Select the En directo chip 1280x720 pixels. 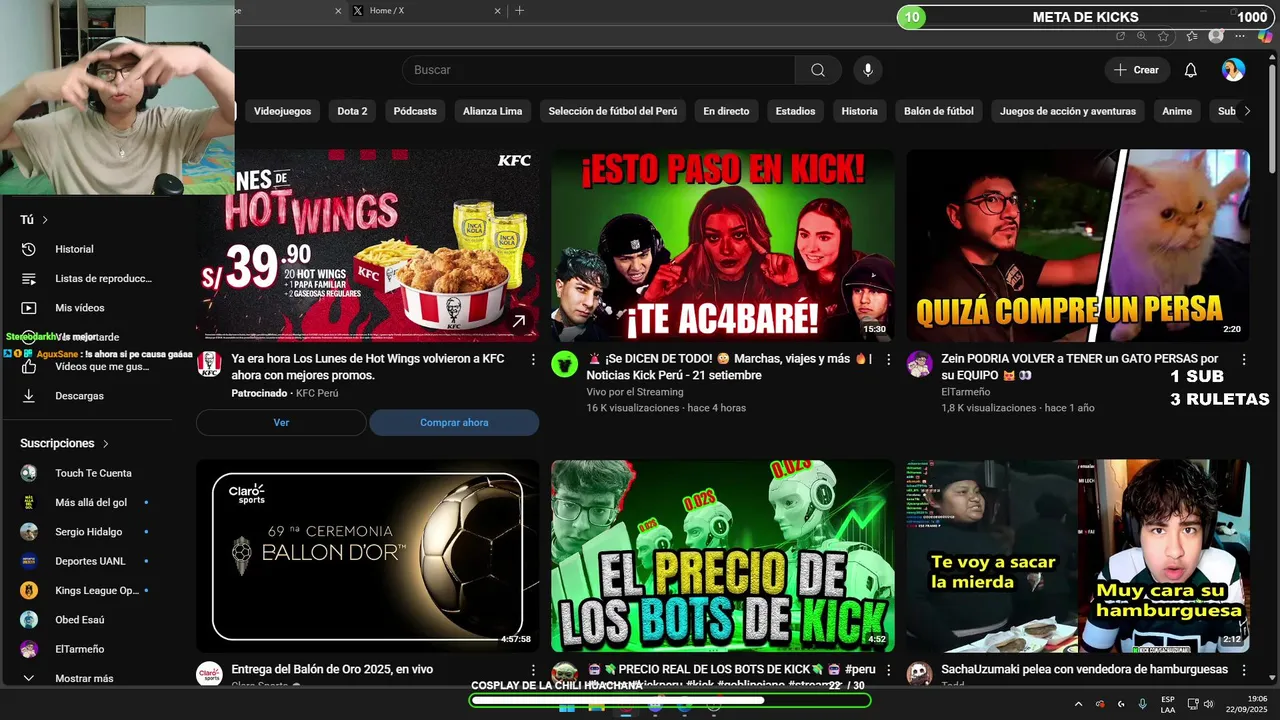point(726,111)
